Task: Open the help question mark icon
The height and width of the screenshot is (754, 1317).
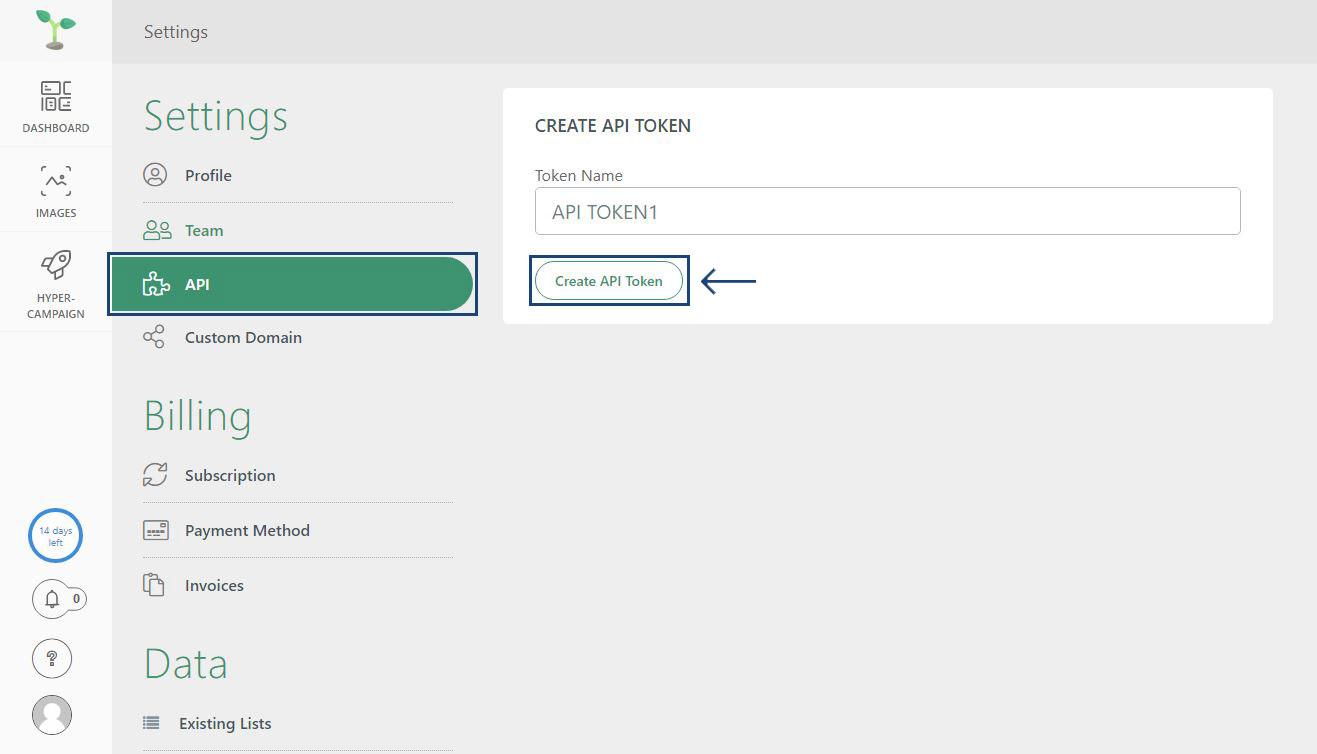Action: point(52,658)
